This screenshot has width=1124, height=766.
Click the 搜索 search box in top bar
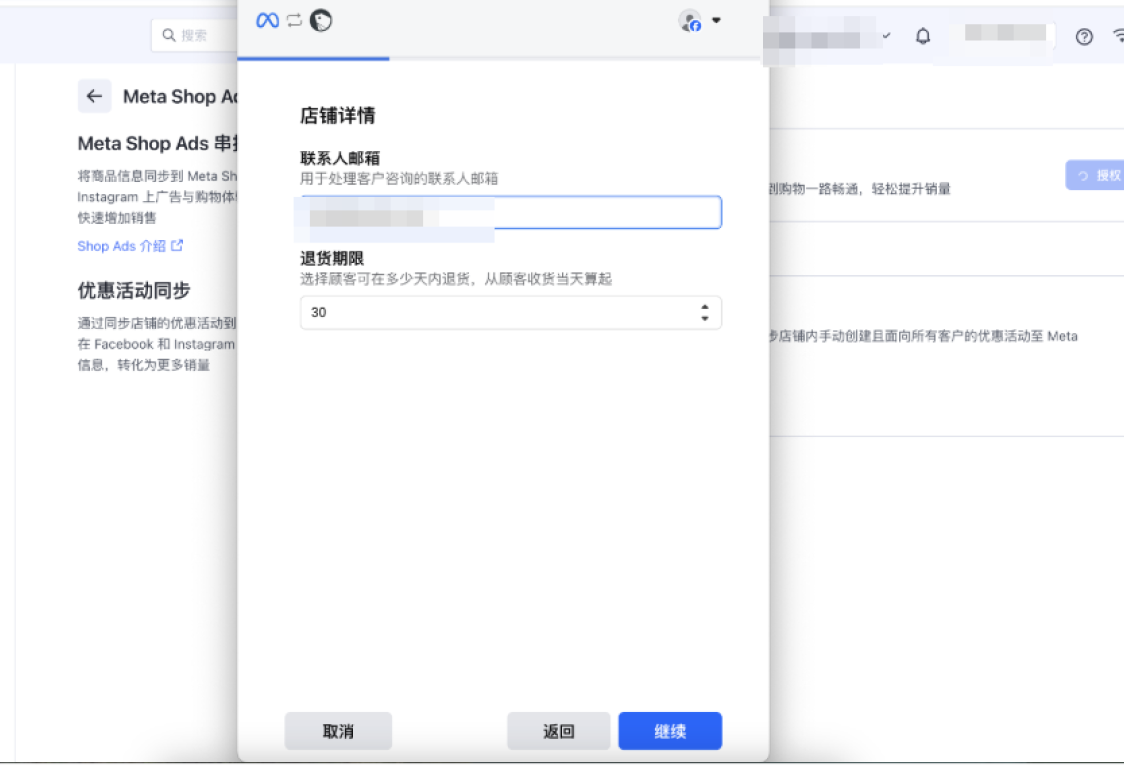pos(194,35)
